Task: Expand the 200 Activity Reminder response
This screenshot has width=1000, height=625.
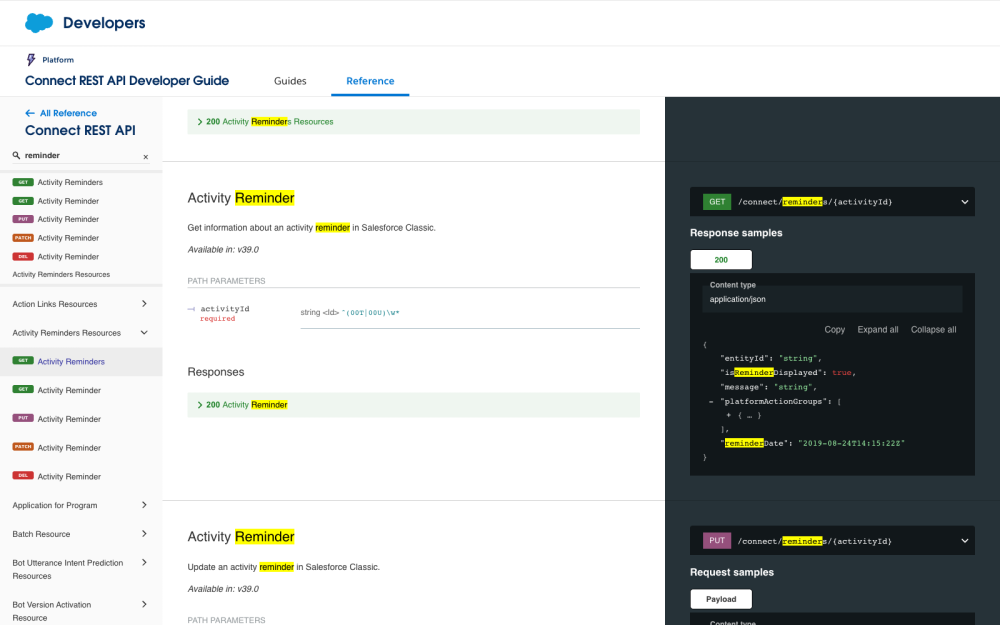Action: pyautogui.click(x=413, y=405)
